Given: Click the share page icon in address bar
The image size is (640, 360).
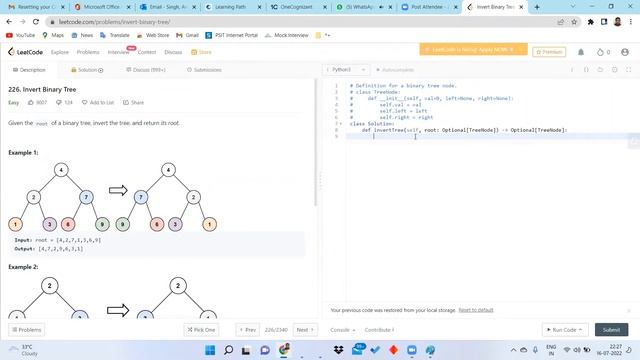Looking at the screenshot, I should coord(560,22).
